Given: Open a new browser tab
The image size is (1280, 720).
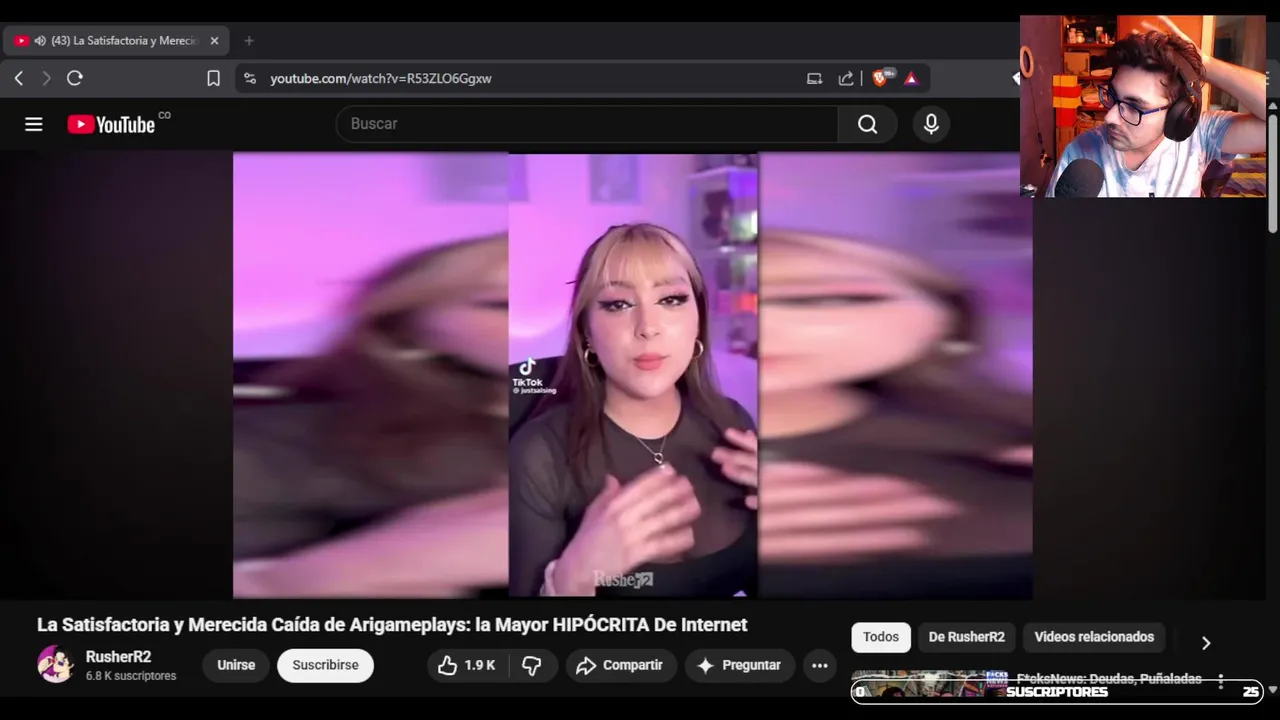Looking at the screenshot, I should pos(249,41).
